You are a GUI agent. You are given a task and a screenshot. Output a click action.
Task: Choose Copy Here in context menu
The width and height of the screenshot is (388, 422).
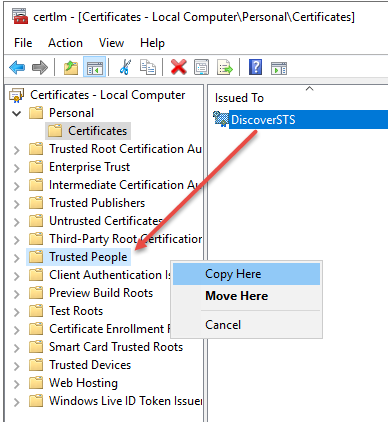[x=246, y=274]
